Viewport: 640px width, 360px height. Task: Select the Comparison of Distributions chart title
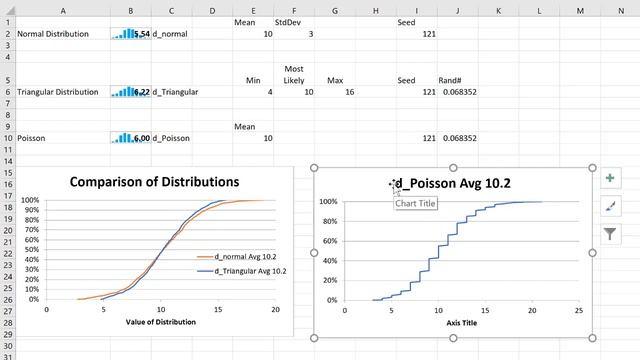coord(154,182)
